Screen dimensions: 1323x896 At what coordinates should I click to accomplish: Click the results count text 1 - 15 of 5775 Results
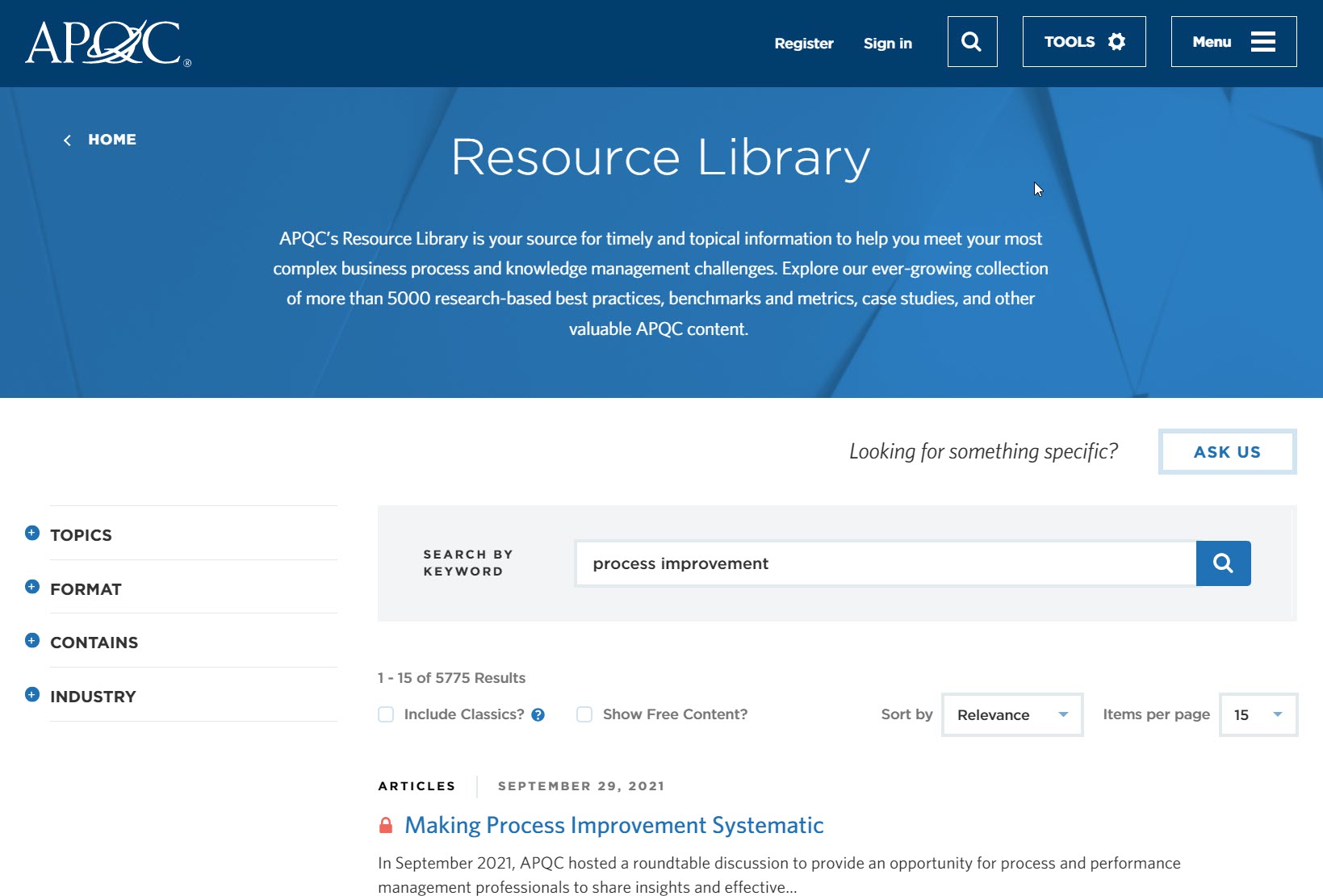451,678
